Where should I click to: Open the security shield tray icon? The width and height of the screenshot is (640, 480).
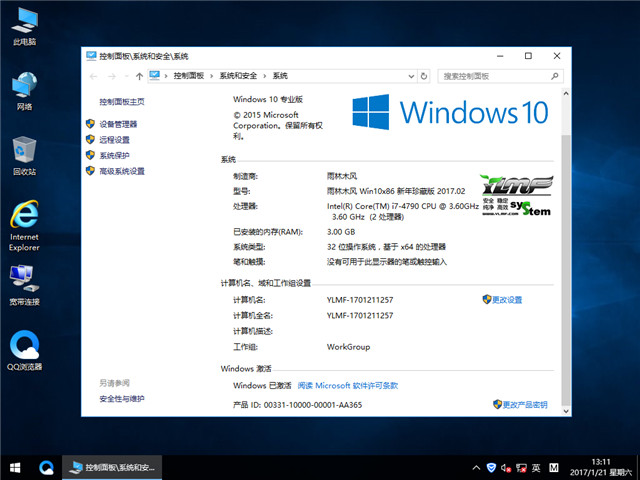click(491, 468)
